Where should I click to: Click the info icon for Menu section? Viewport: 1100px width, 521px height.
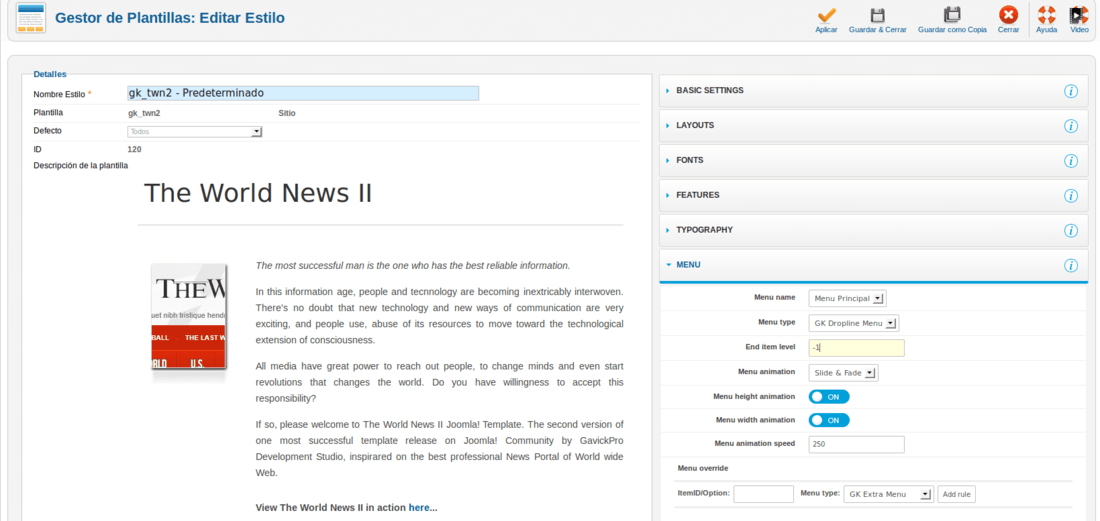(1071, 265)
